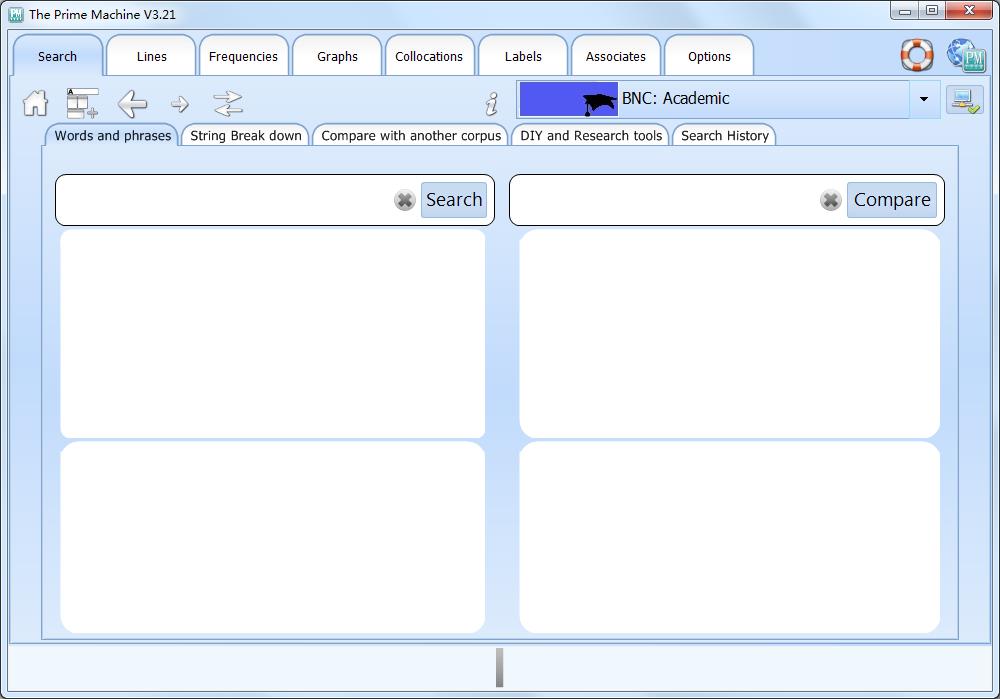Image resolution: width=1000 pixels, height=699 pixels.
Task: Expand the corpus dropdown arrow
Action: [x=923, y=99]
